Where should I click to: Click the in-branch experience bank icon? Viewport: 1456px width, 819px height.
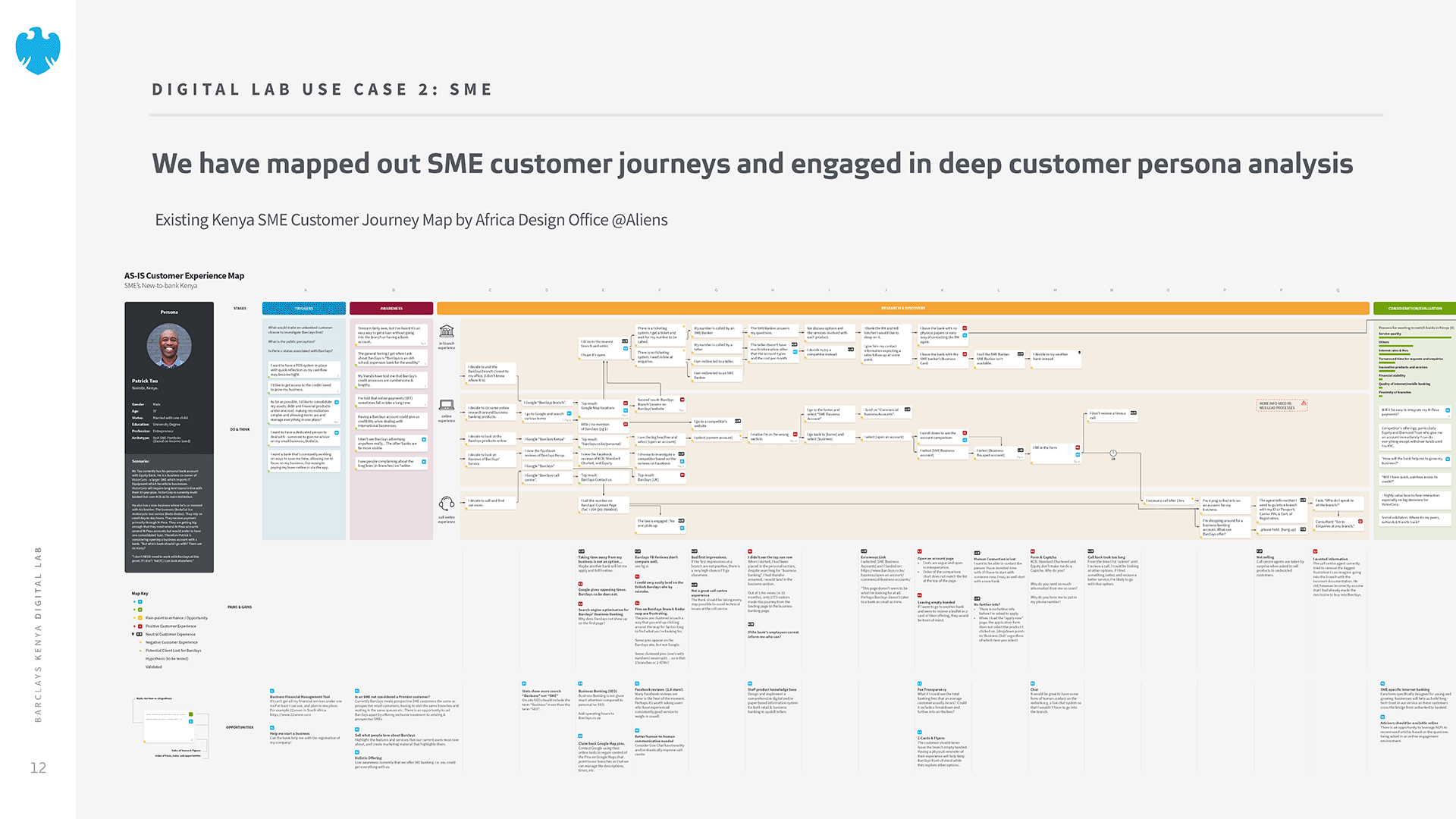(447, 331)
